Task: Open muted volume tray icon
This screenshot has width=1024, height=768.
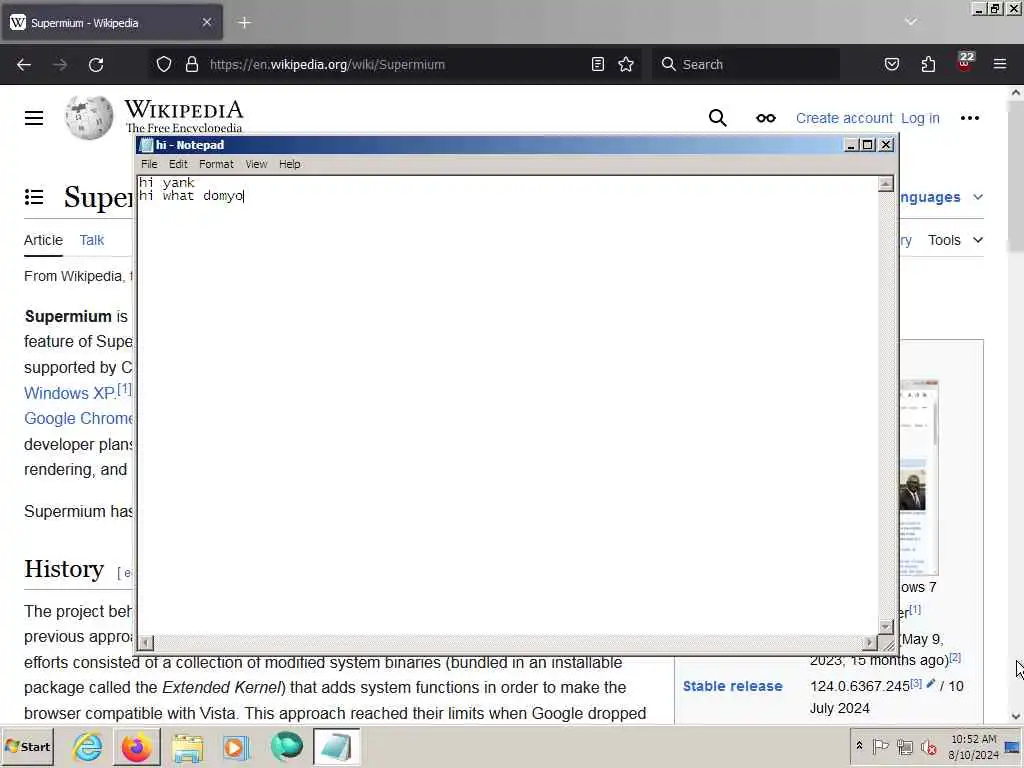Action: click(x=928, y=746)
